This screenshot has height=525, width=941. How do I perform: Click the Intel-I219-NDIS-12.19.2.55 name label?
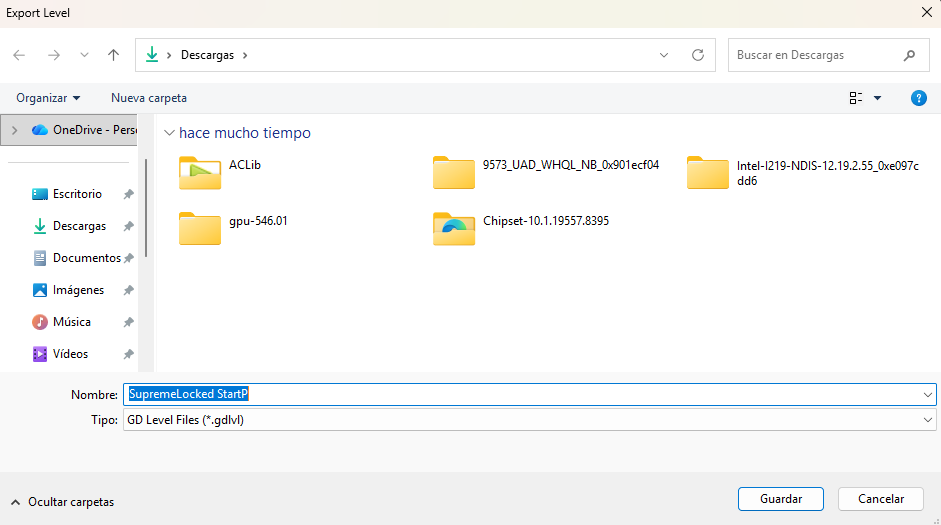828,173
